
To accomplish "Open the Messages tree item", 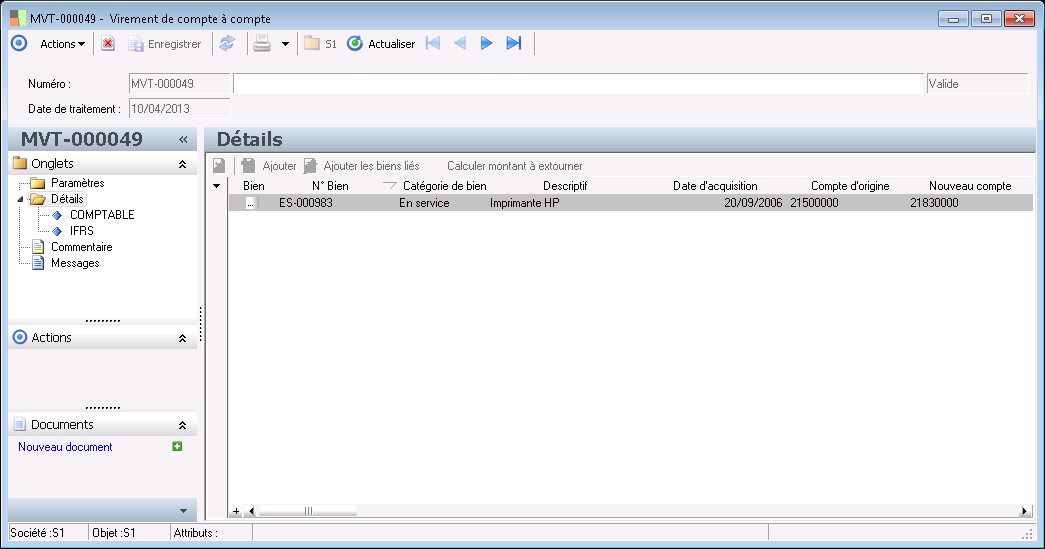I will [x=75, y=263].
